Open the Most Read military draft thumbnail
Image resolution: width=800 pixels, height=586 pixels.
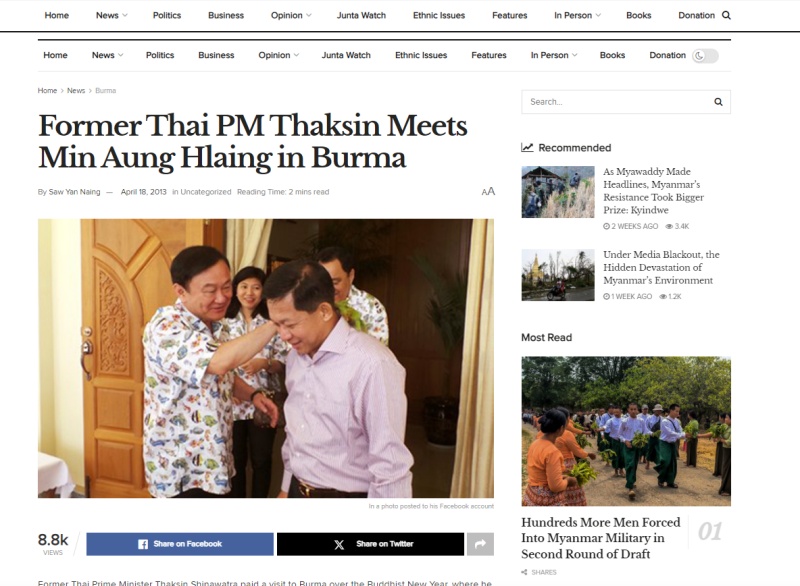pyautogui.click(x=626, y=431)
